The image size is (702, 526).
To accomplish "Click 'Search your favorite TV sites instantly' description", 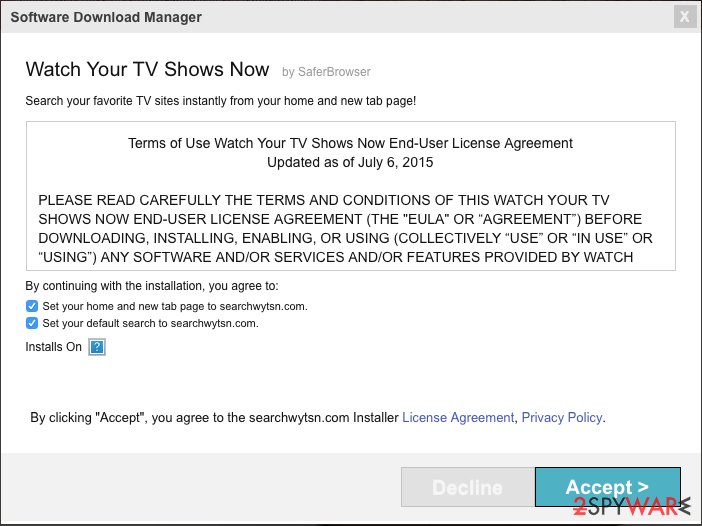I will 221,101.
